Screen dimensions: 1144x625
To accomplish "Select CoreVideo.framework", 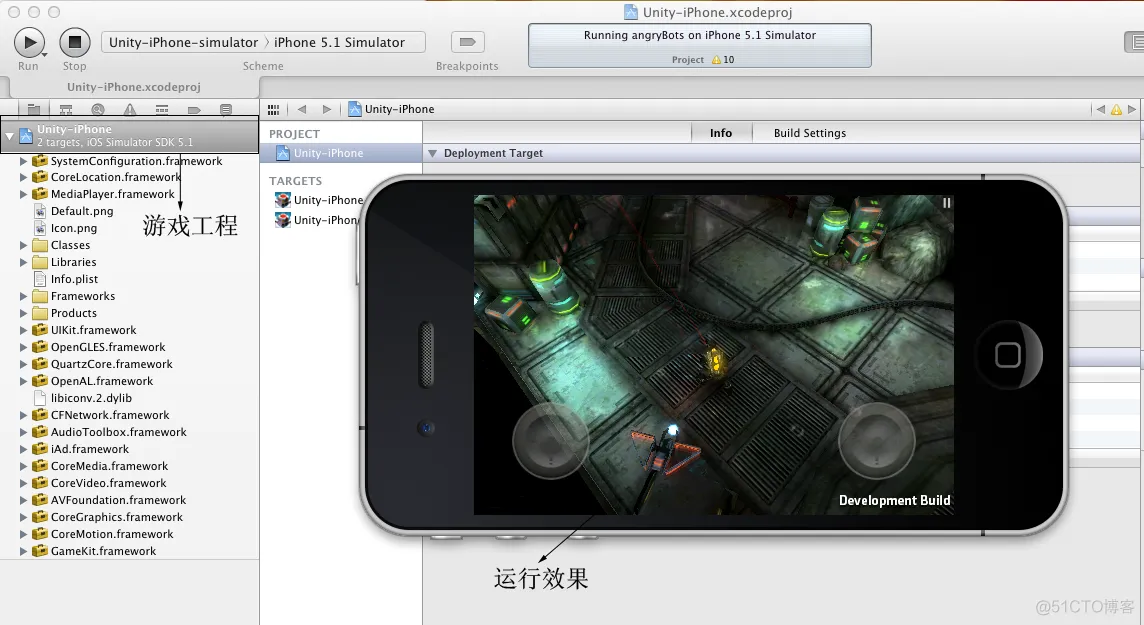I will coord(109,483).
